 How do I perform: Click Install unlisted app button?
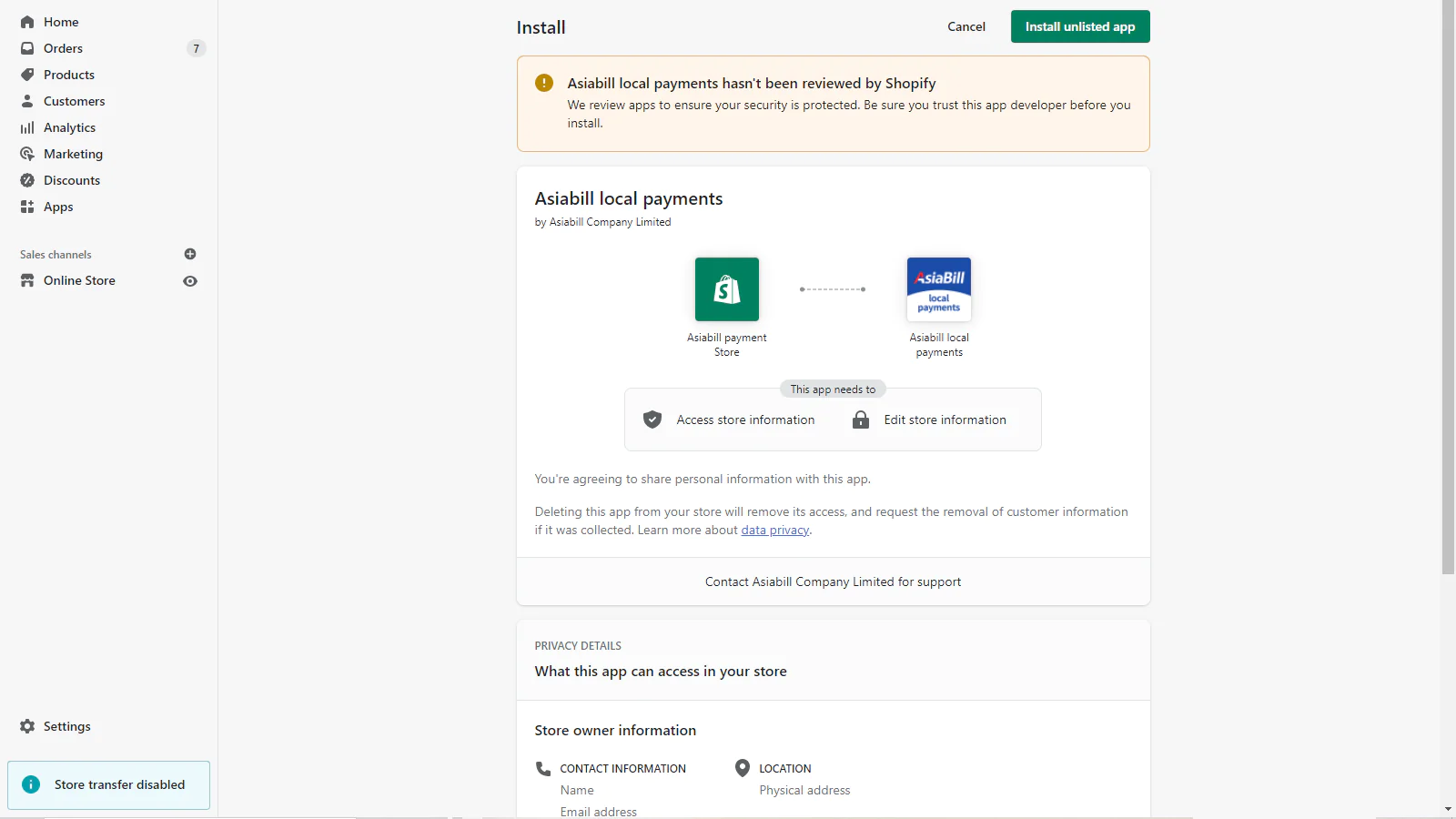(x=1080, y=26)
